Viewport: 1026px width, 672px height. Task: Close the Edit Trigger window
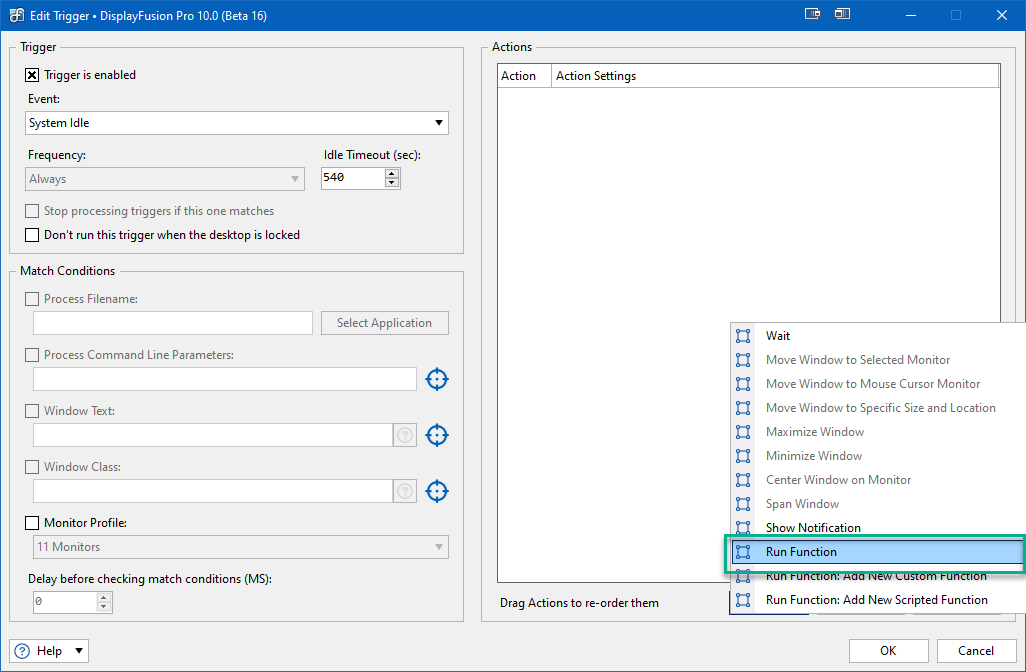point(1002,15)
